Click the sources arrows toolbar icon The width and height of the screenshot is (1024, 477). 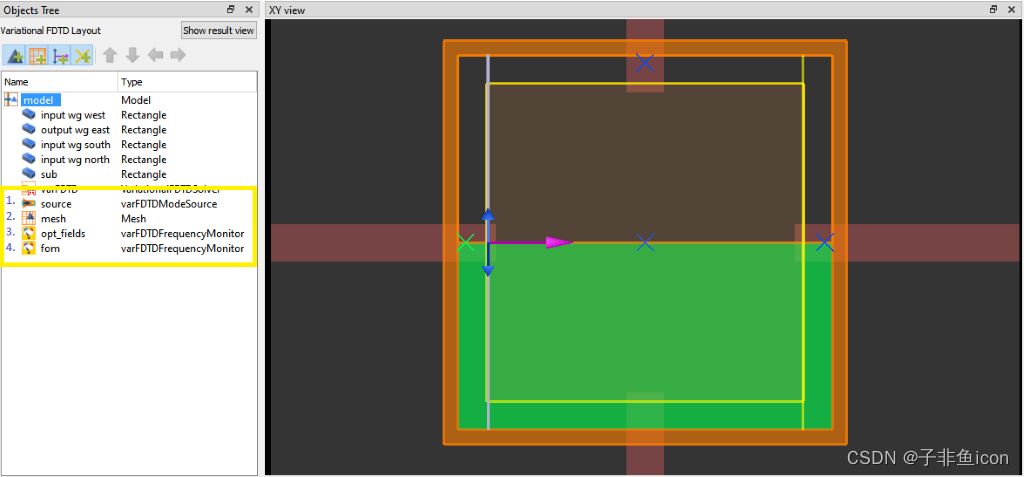pyautogui.click(x=60, y=56)
